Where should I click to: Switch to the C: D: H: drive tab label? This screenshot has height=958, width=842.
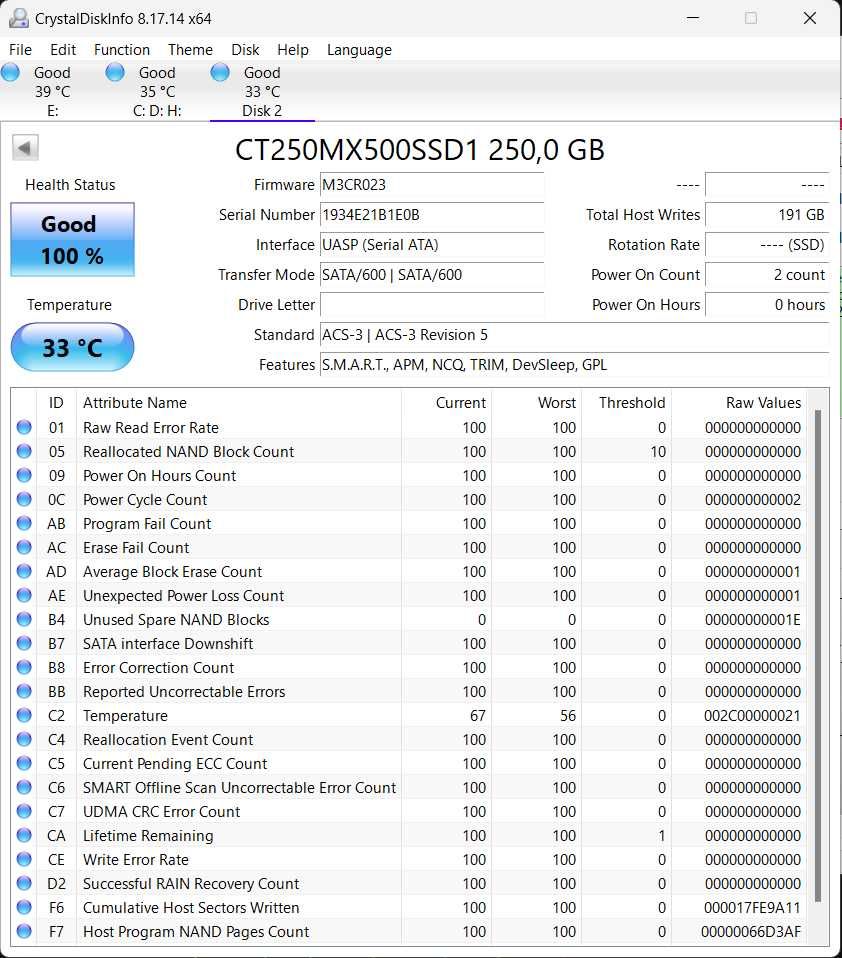[157, 111]
